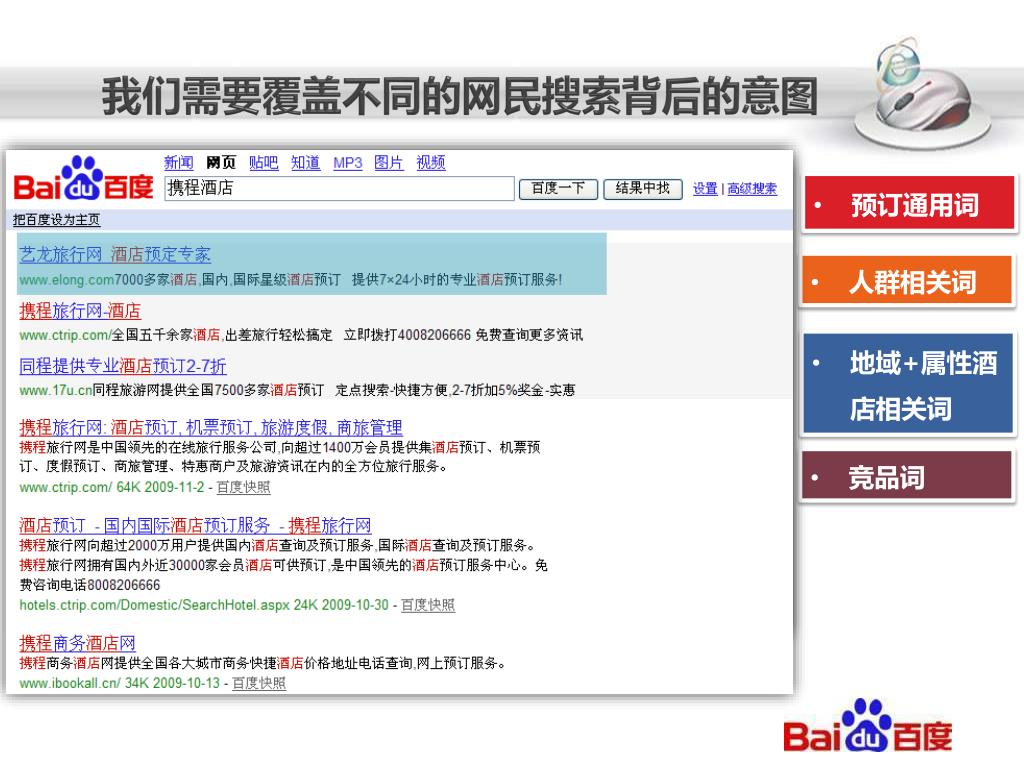Click the 百度一下 search button

pos(558,189)
